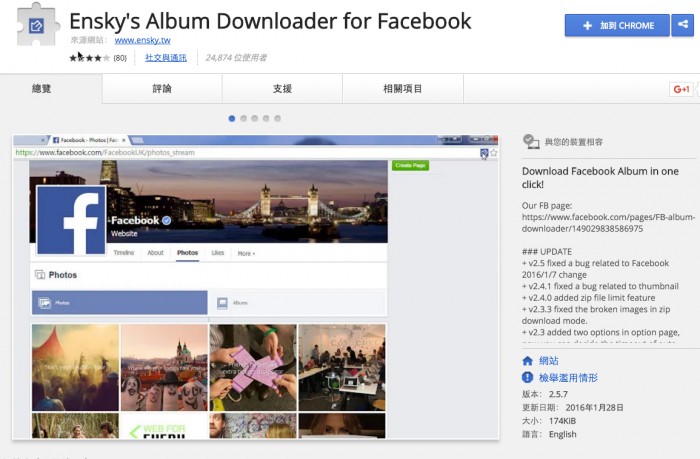700x459 pixels.
Task: Click 'Download Facebook Album in one click!' heading
Action: pyautogui.click(x=600, y=178)
